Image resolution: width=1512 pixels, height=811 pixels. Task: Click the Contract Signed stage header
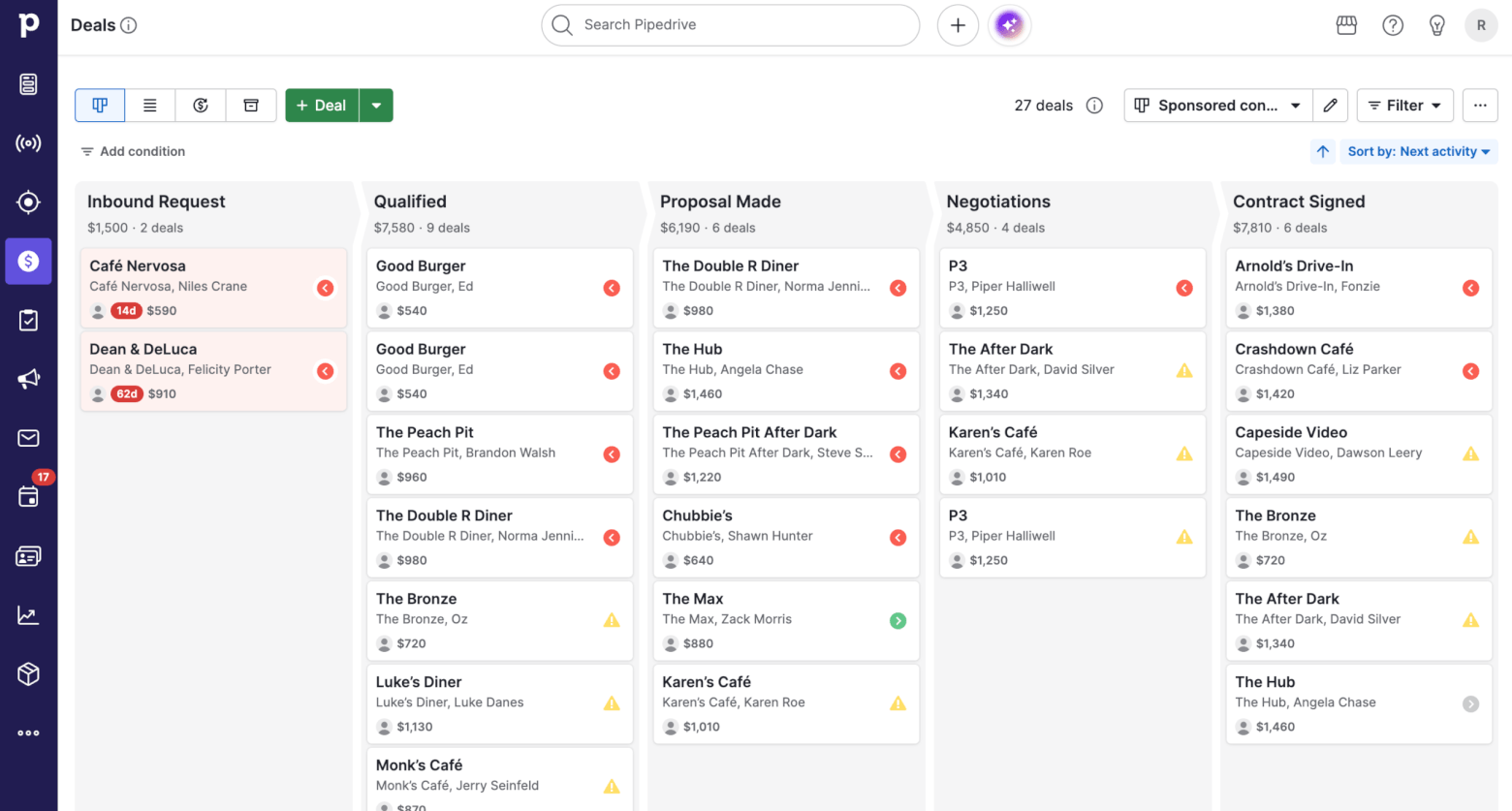point(1299,202)
